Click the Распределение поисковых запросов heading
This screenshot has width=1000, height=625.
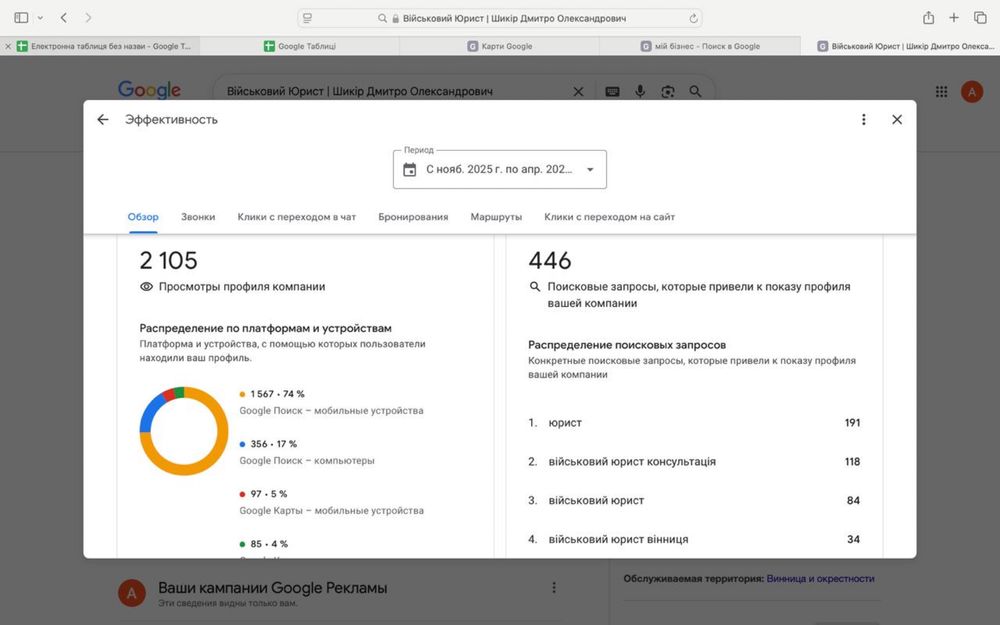tap(627, 345)
